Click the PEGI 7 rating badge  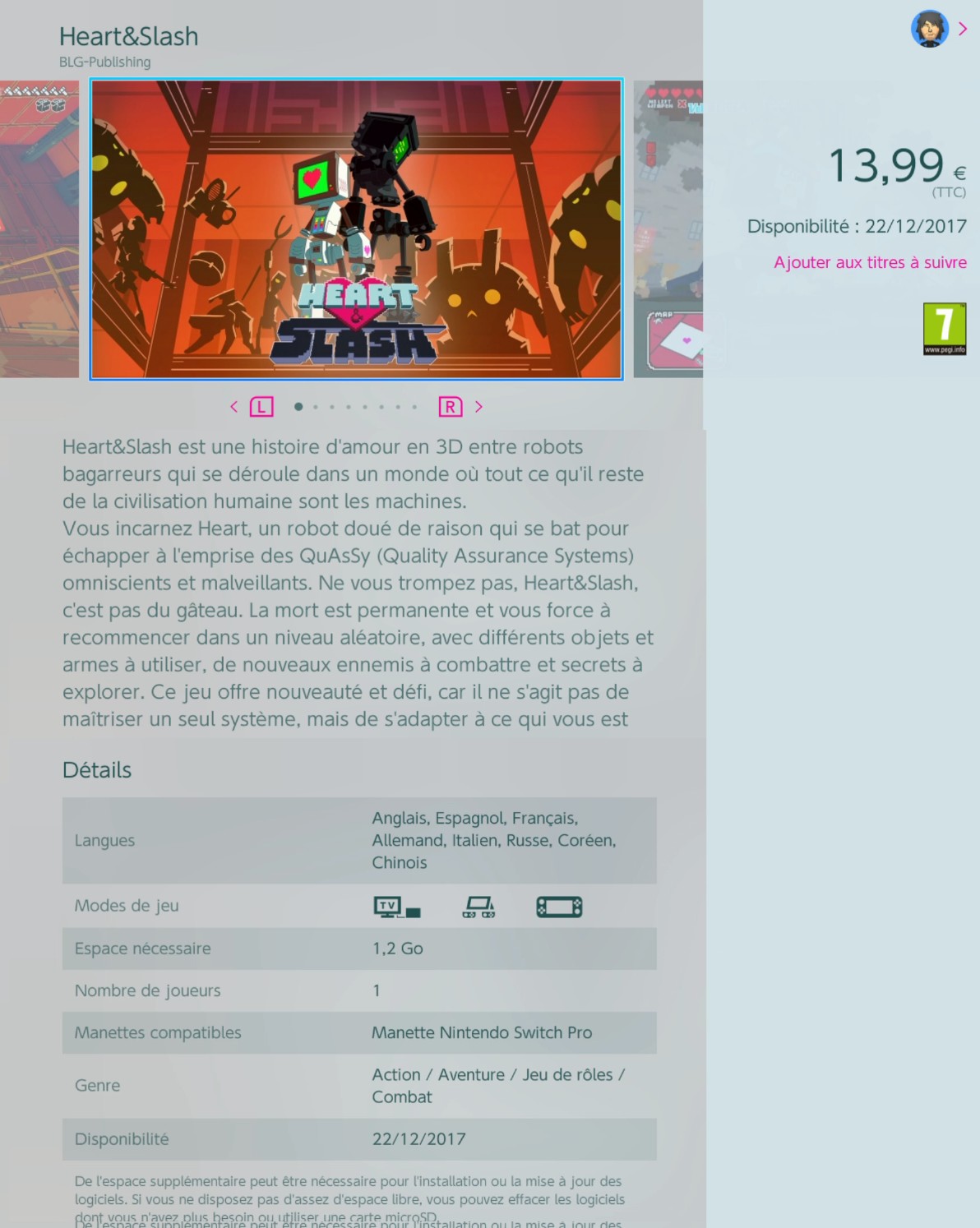point(945,329)
